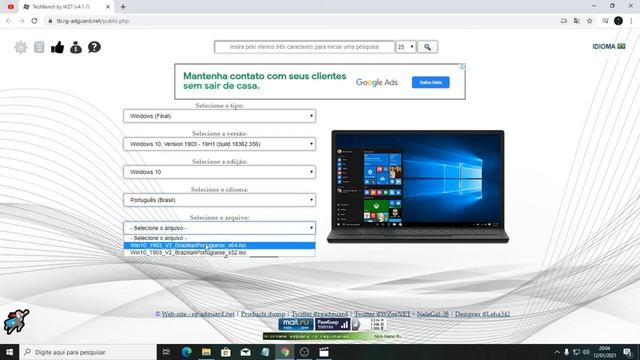Close the Google Ads banner via corner icon

462,67
